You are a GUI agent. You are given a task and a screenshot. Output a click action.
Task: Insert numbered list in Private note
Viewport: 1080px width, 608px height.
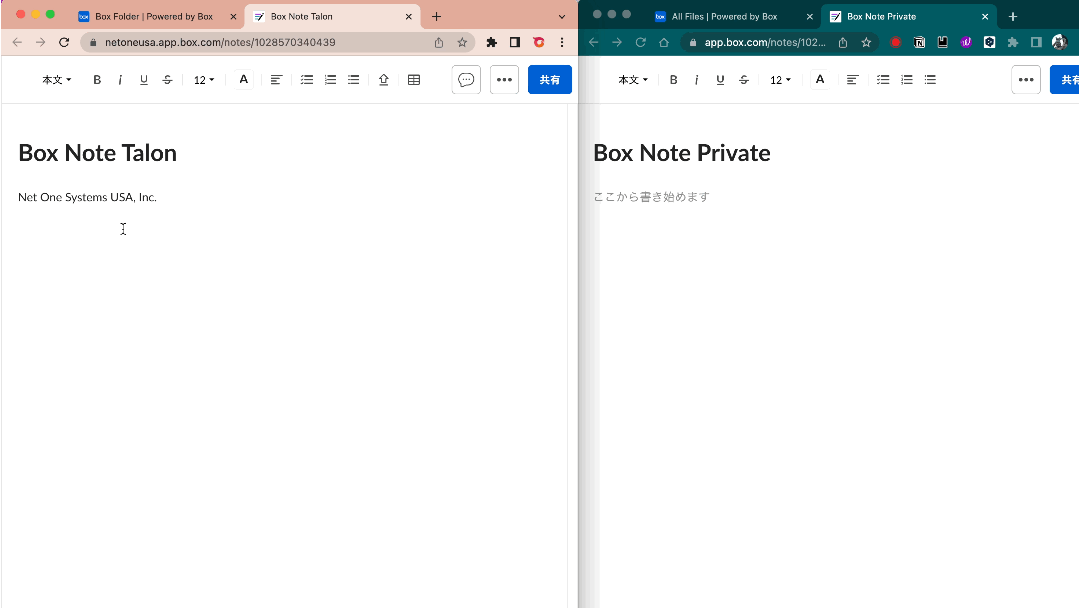(907, 80)
